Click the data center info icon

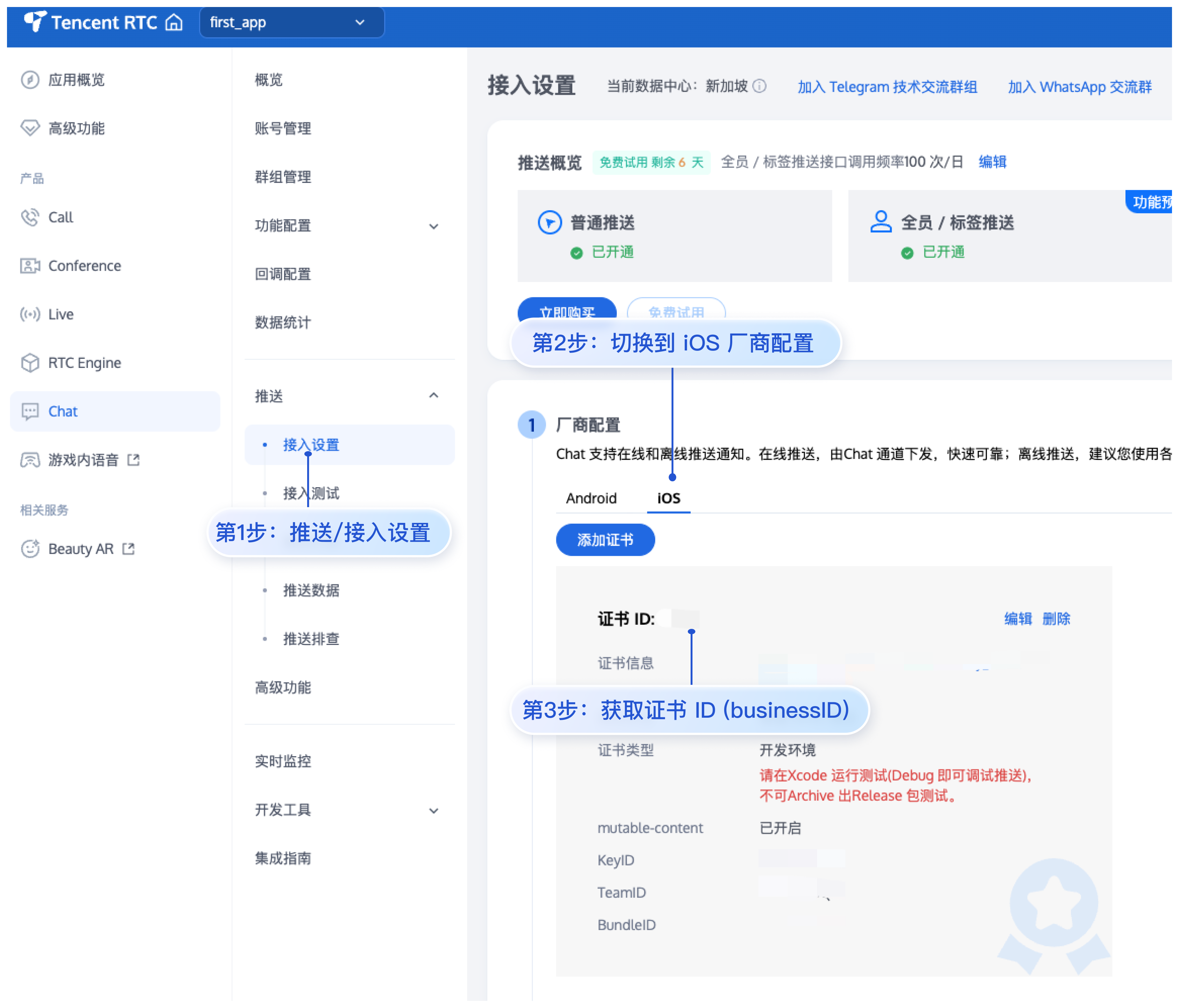pos(760,86)
